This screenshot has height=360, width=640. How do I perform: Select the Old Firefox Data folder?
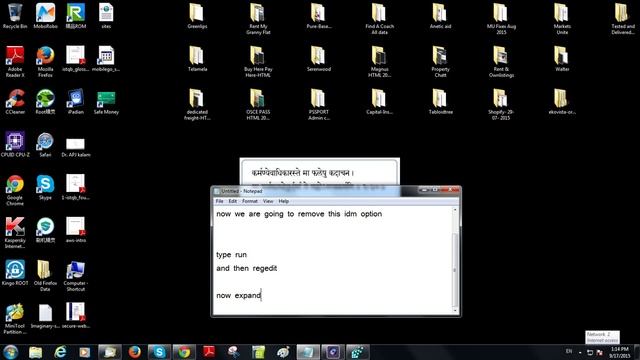pos(45,276)
